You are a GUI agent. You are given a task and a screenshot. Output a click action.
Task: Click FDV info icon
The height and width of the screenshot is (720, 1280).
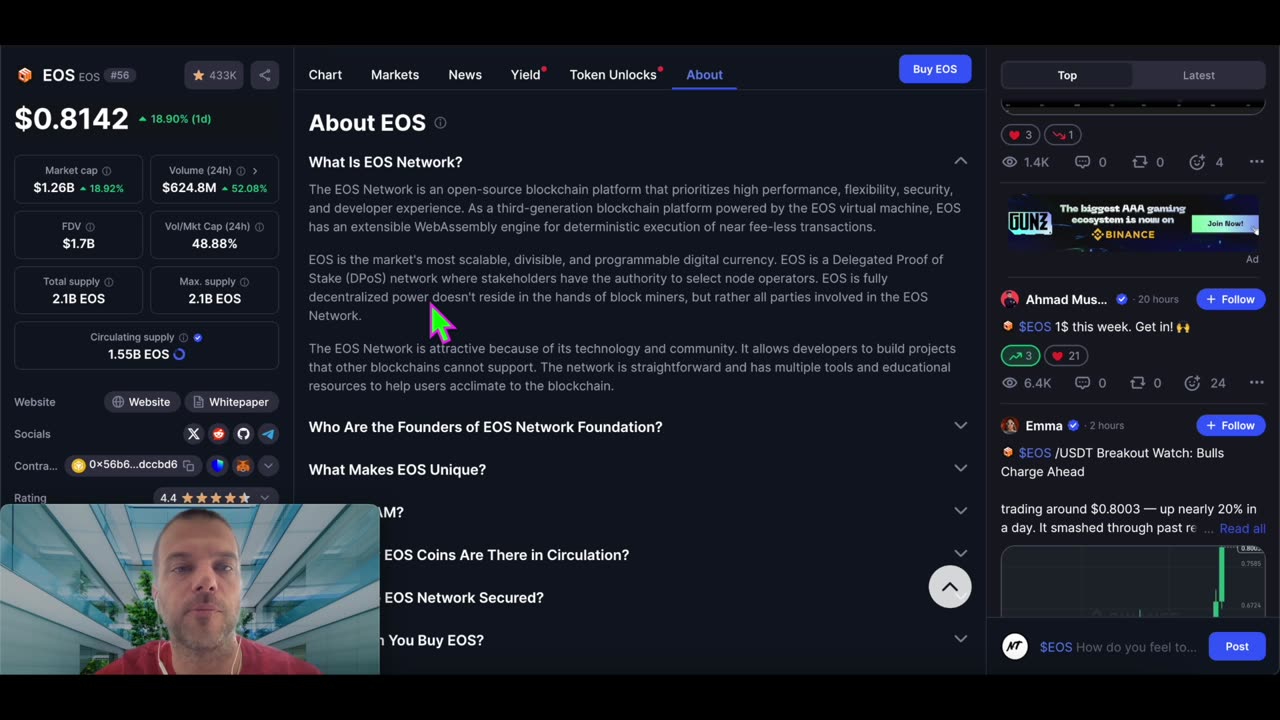[90, 227]
